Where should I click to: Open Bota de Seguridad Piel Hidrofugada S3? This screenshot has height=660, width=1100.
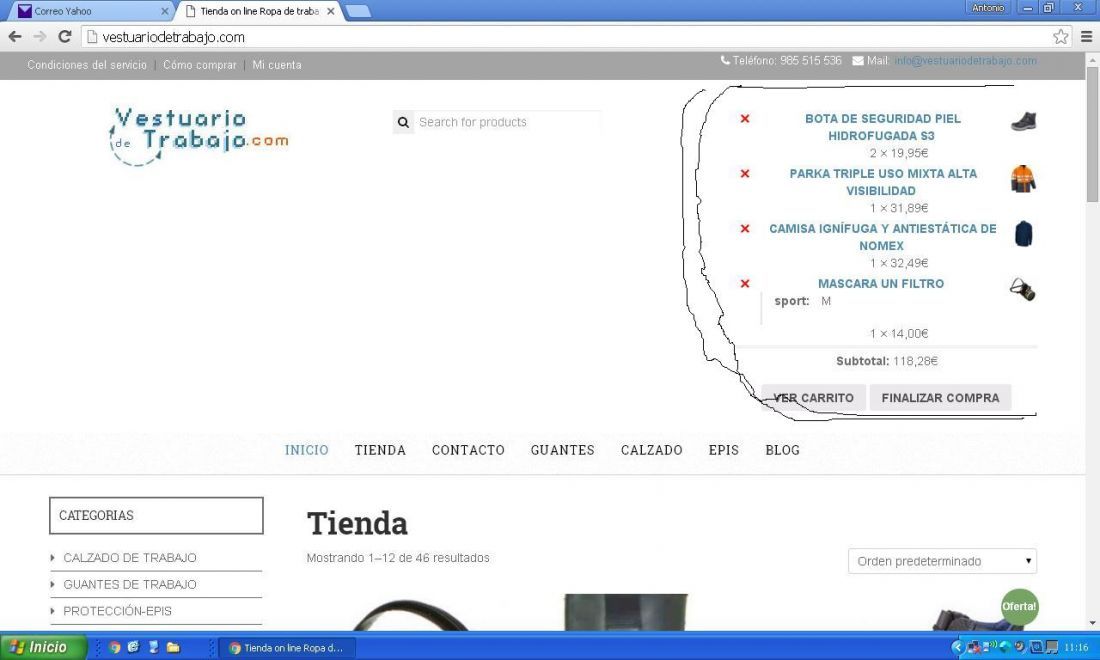(882, 127)
